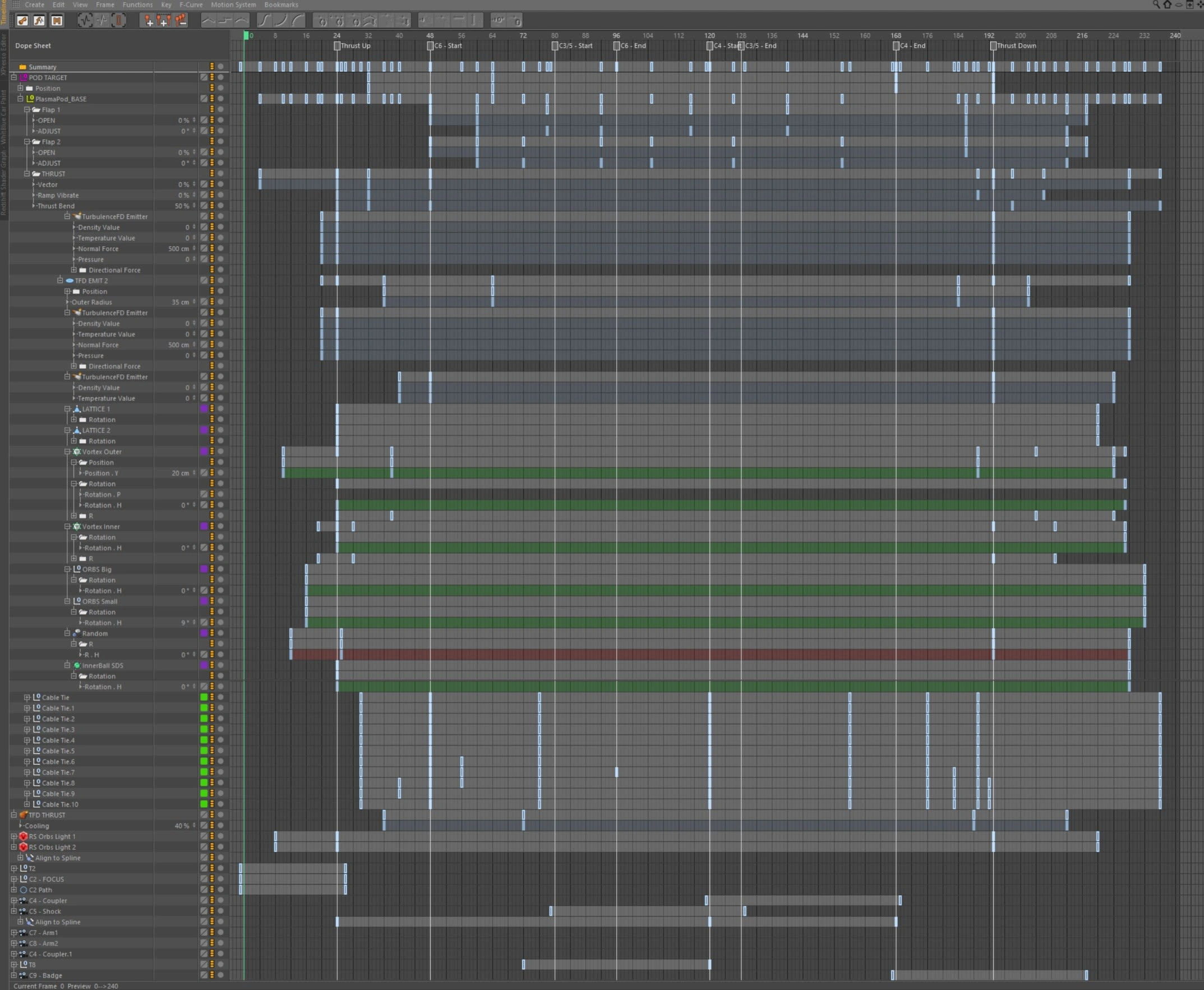This screenshot has width=1204, height=990.
Task: Click the PlasmaPod_BASE null object icon
Action: 30,99
